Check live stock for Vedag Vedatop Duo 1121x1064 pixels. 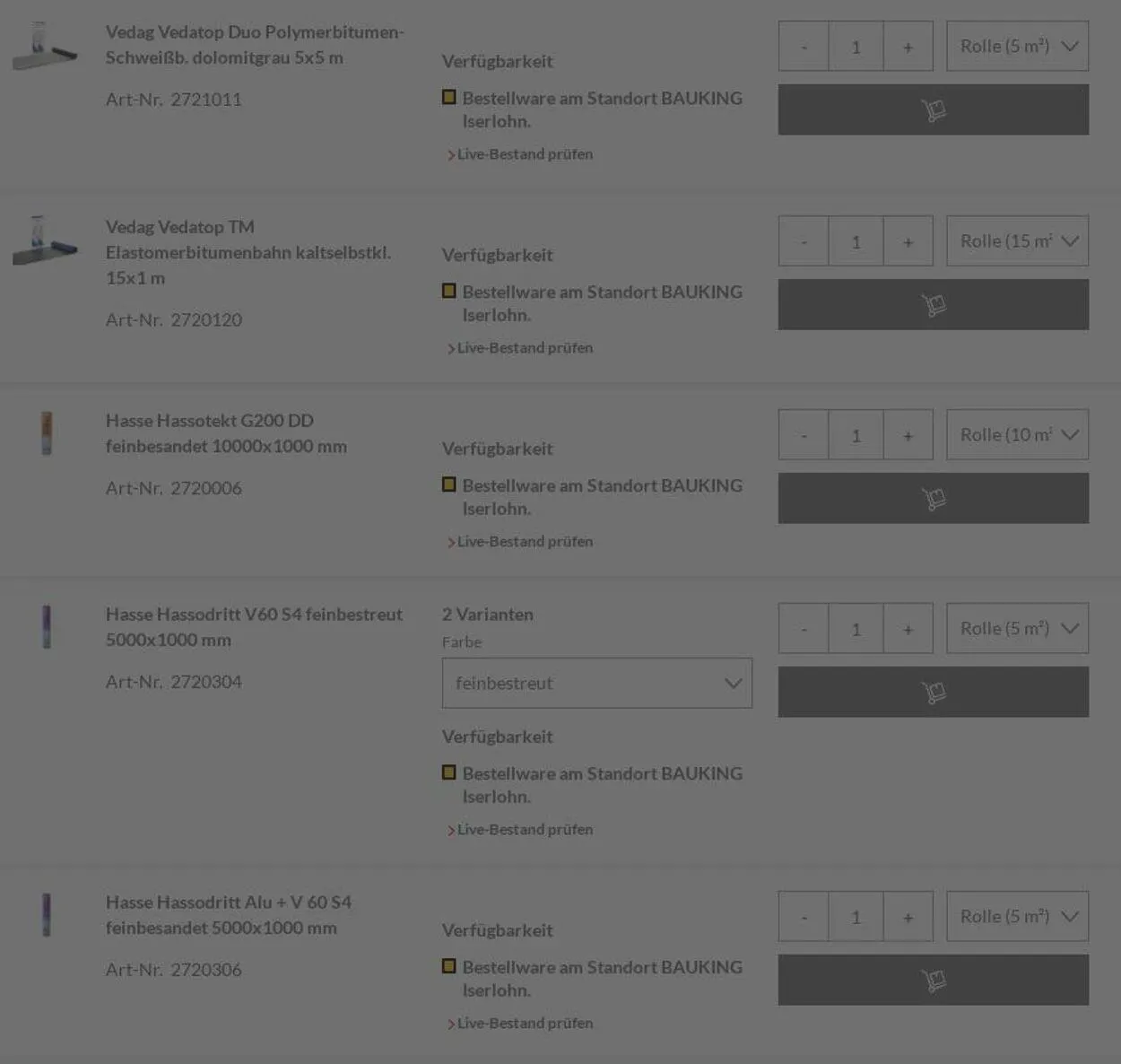tap(525, 154)
